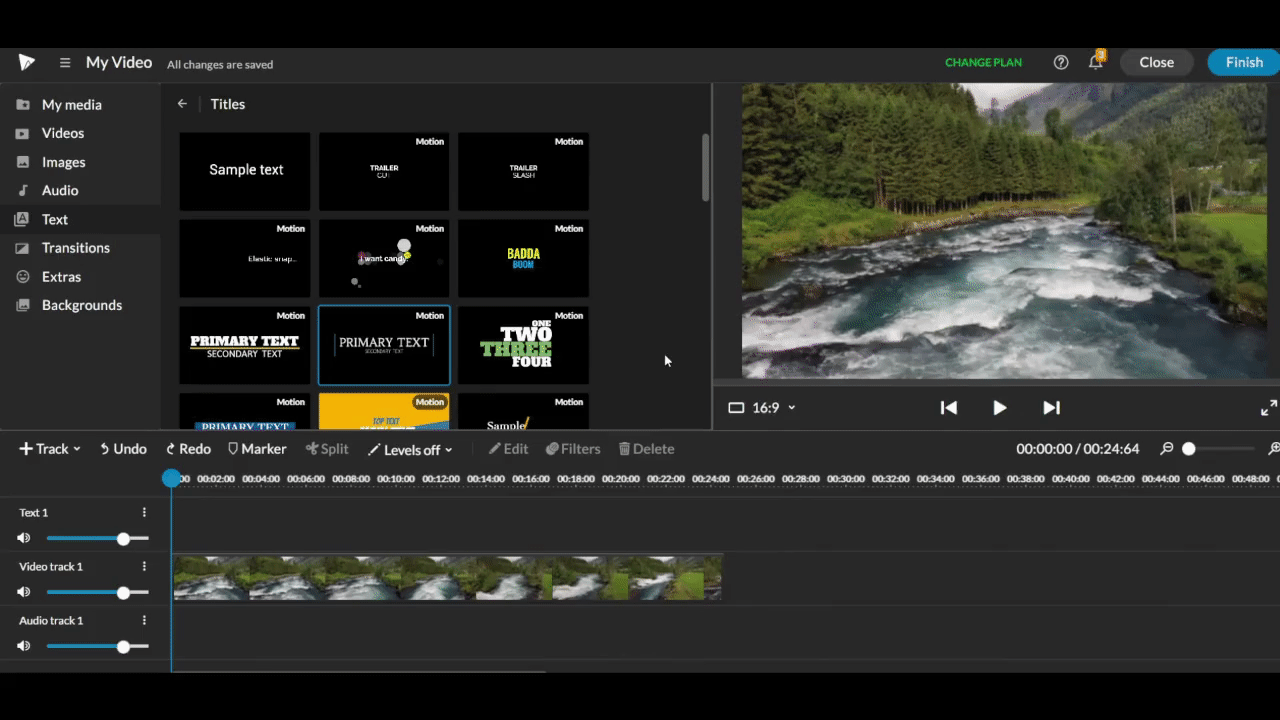This screenshot has height=720, width=1280.
Task: Open the 16:9 aspect ratio dropdown
Action: tap(762, 407)
